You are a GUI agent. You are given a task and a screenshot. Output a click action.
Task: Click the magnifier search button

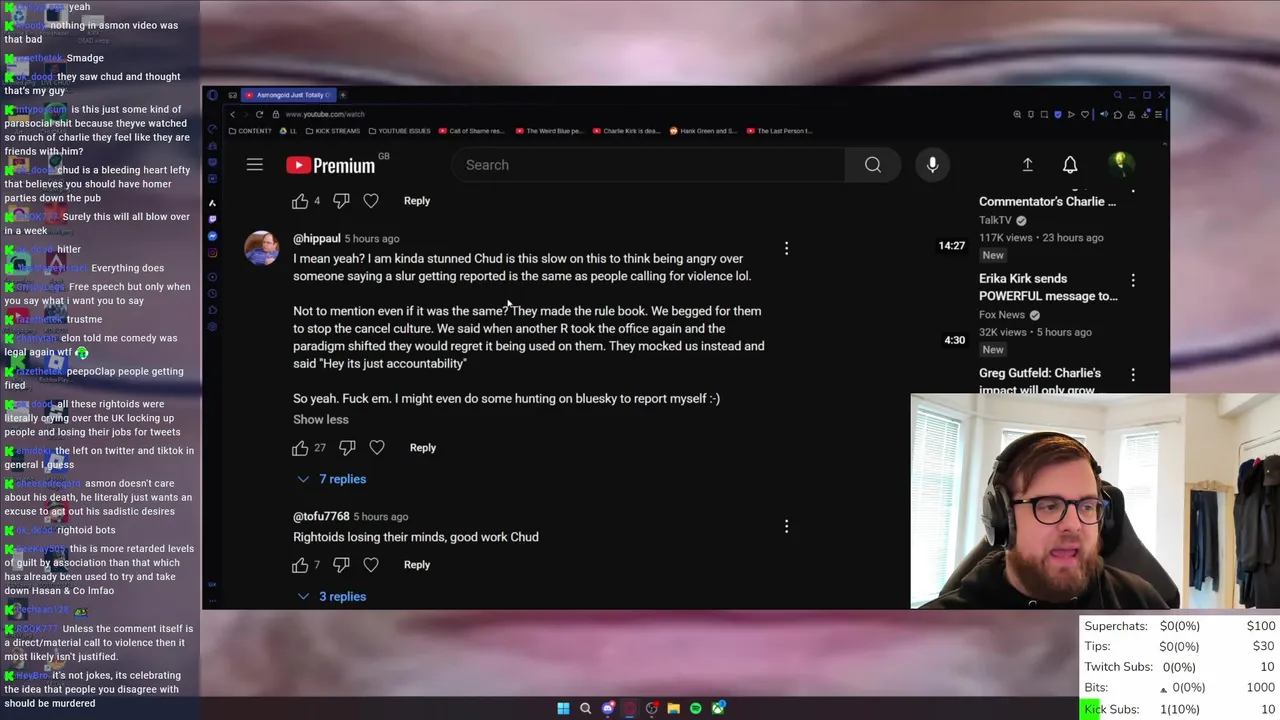pos(873,165)
